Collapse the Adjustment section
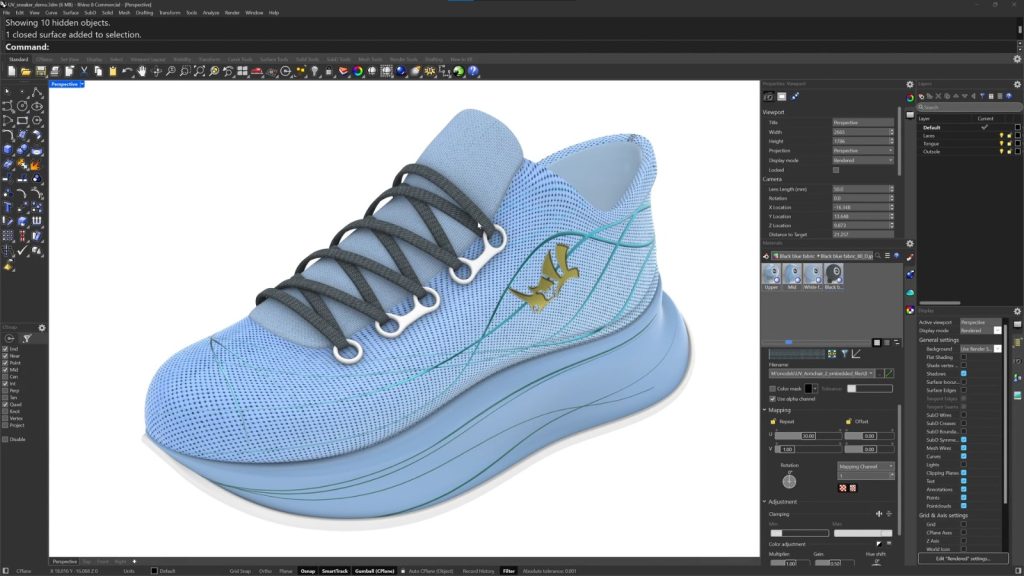 tap(765, 502)
